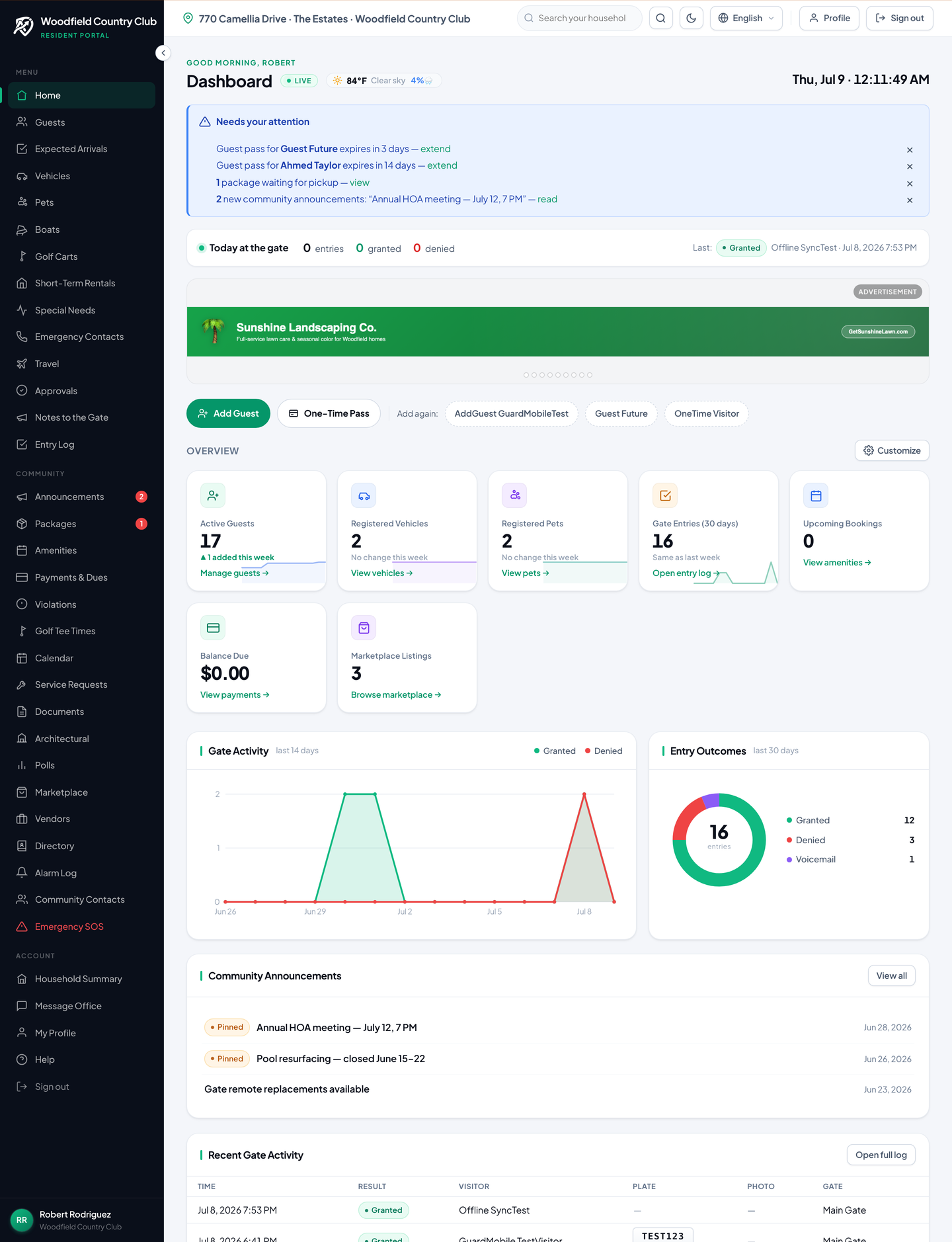Dismiss the package waiting alert
This screenshot has width=952, height=1242.
coord(910,184)
